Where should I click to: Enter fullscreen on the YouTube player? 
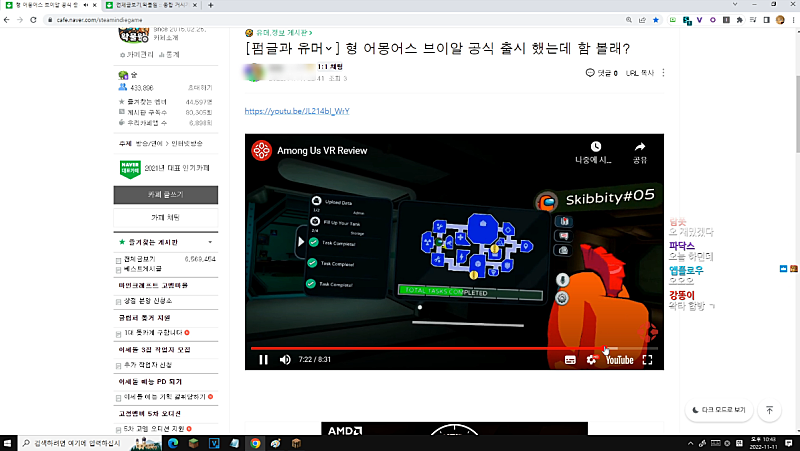point(647,360)
